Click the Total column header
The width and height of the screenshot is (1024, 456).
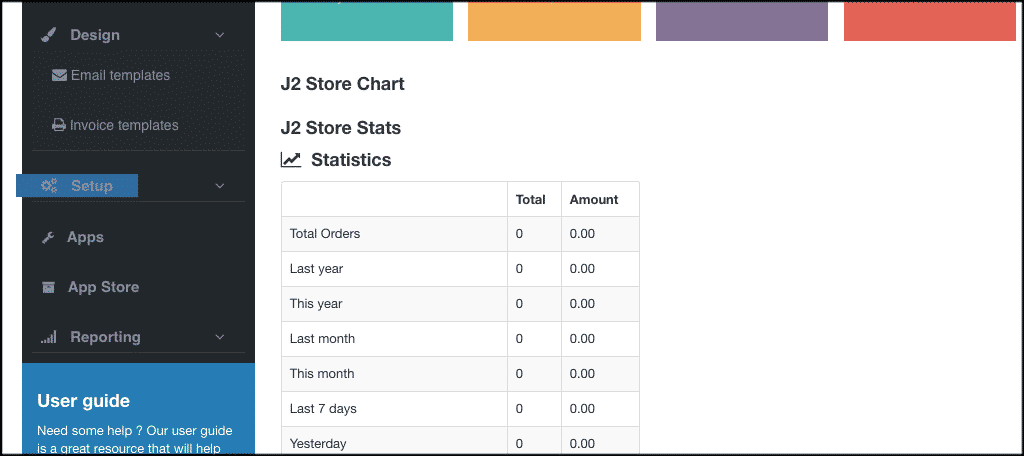pyautogui.click(x=530, y=200)
